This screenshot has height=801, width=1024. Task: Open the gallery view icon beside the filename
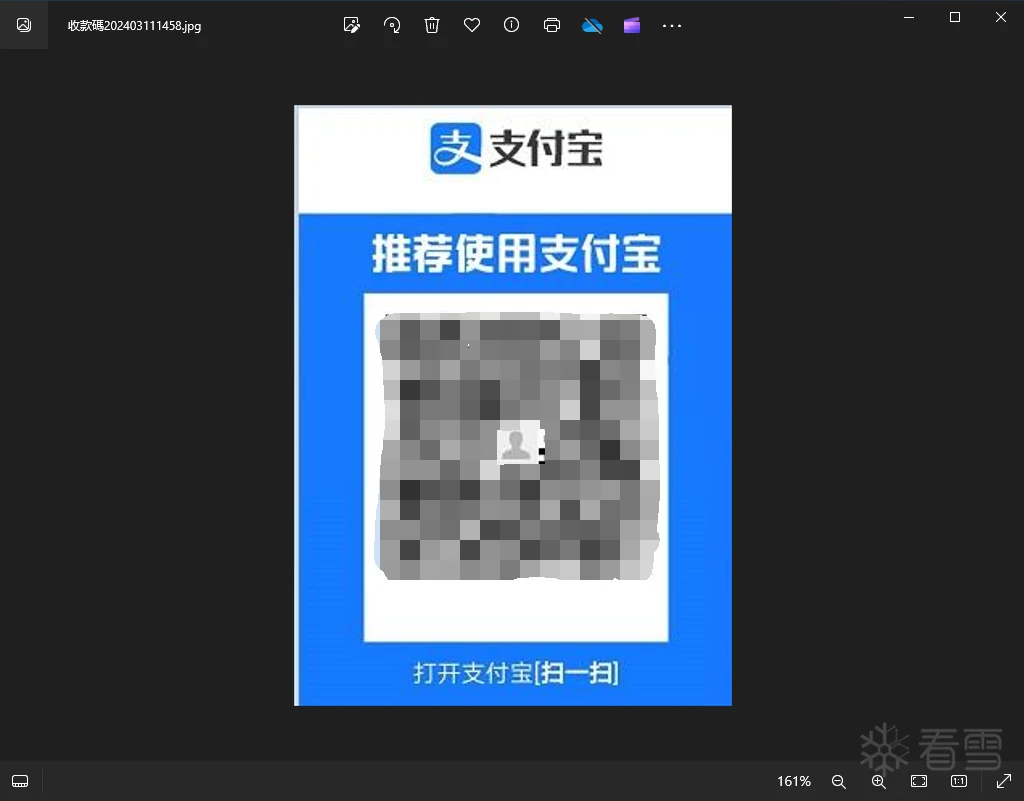[24, 25]
